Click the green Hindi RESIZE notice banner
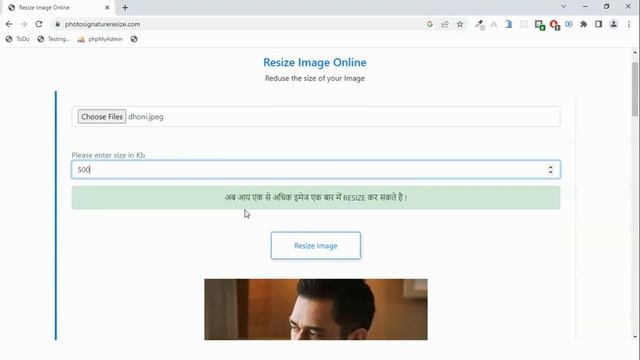 (316, 198)
